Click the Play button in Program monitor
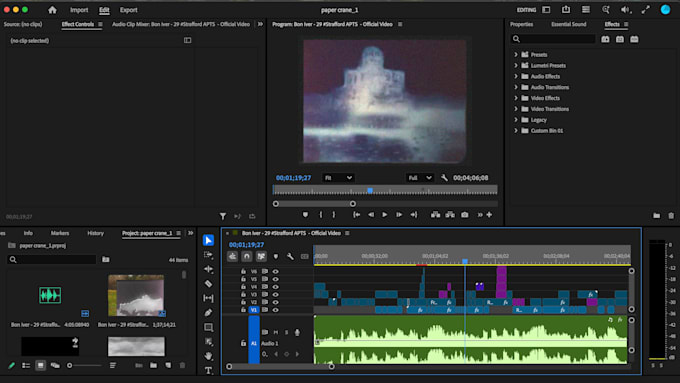Image resolution: width=680 pixels, height=383 pixels. 385,215
